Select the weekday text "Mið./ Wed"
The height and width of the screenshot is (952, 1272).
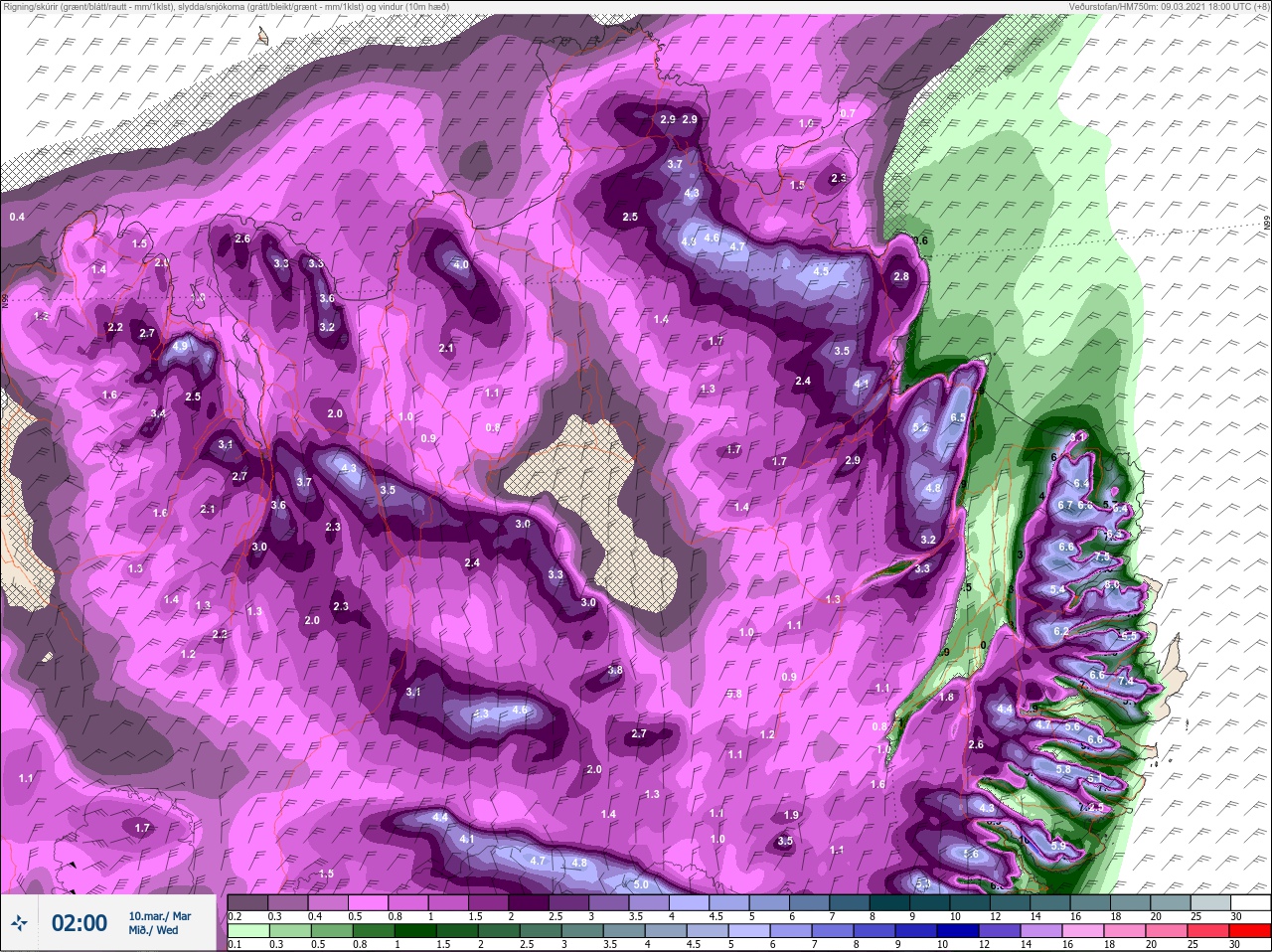154,930
